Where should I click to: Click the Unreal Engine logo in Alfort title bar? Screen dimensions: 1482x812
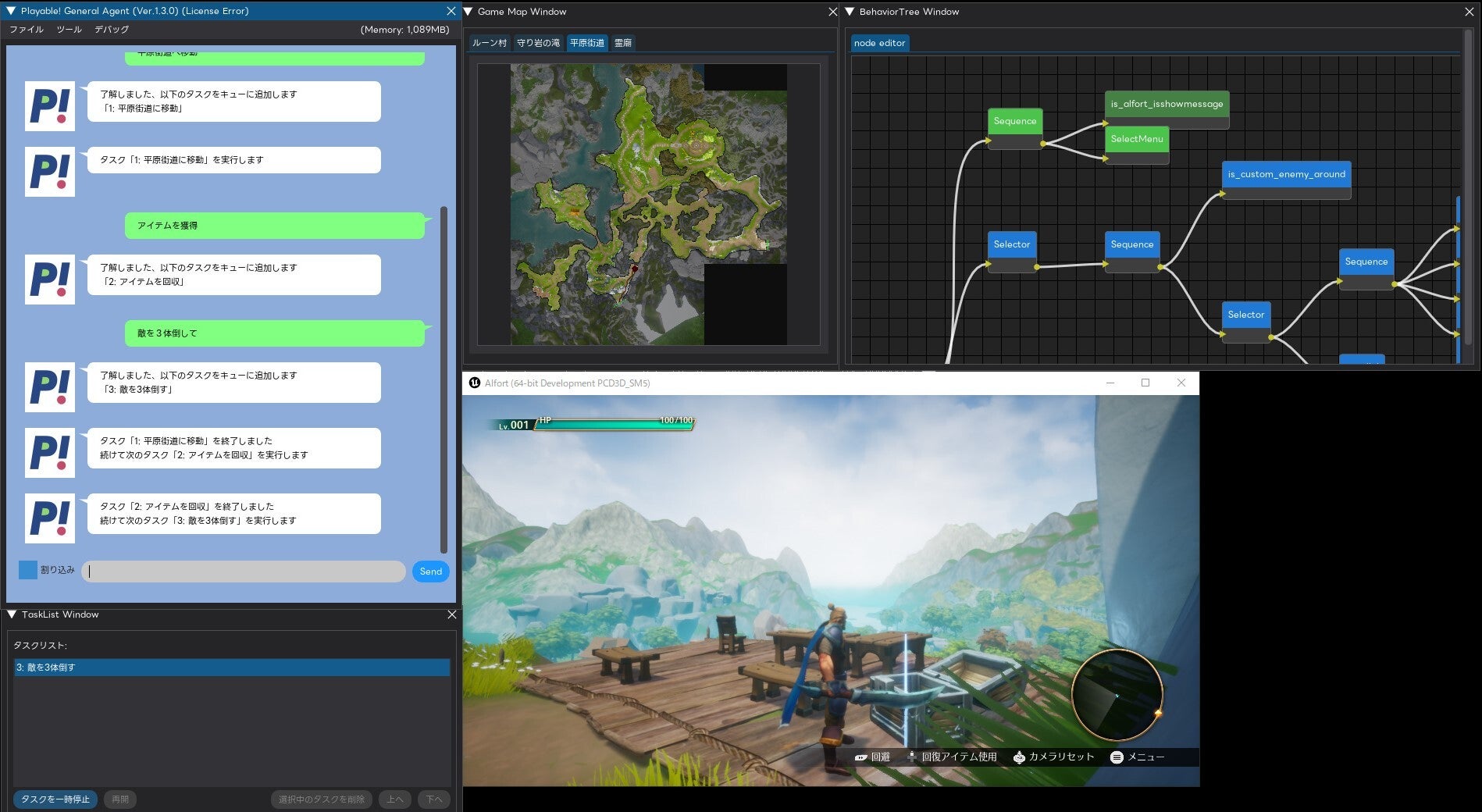(x=474, y=383)
